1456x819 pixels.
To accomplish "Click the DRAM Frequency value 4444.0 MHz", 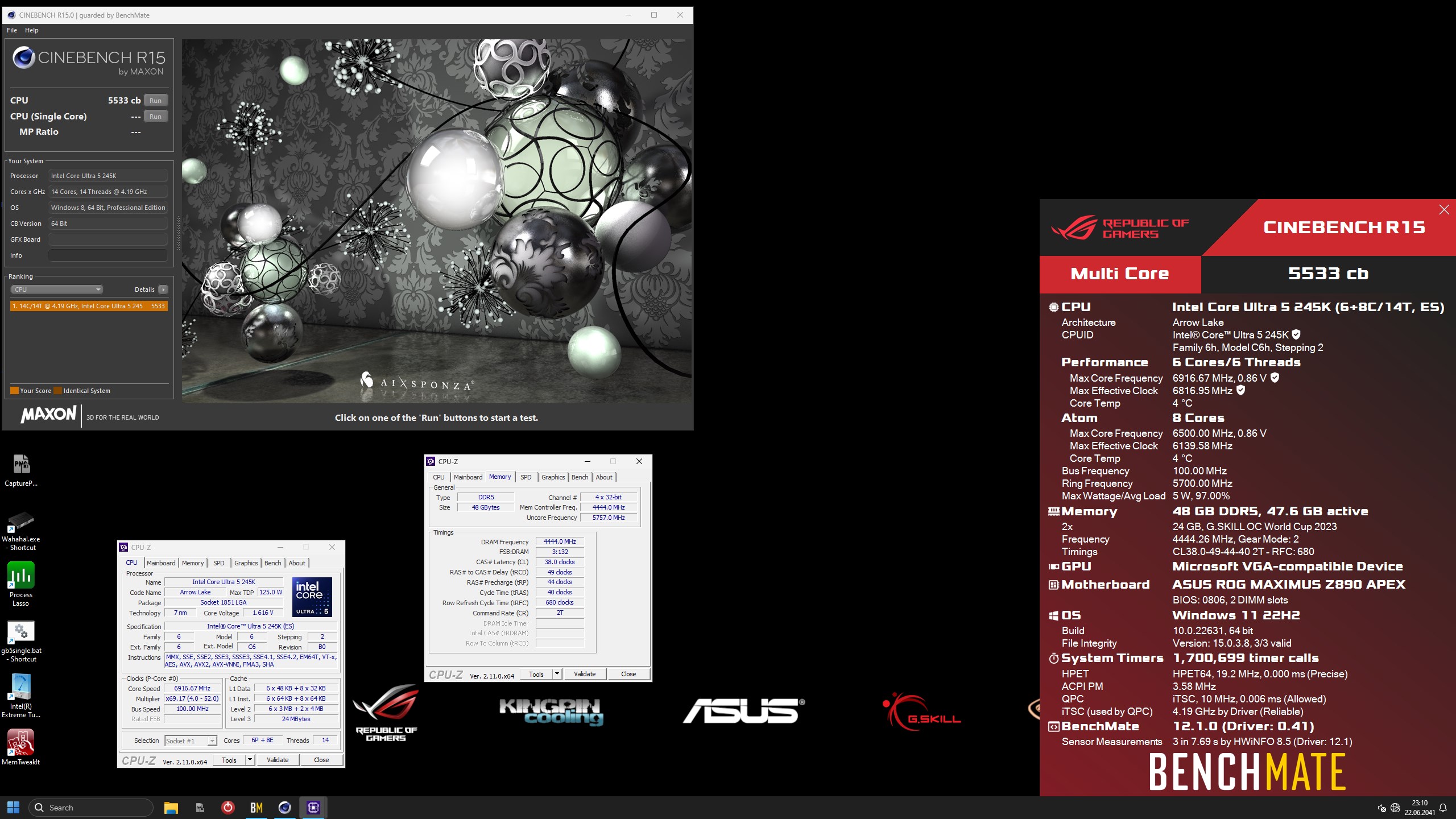I will (560, 541).
